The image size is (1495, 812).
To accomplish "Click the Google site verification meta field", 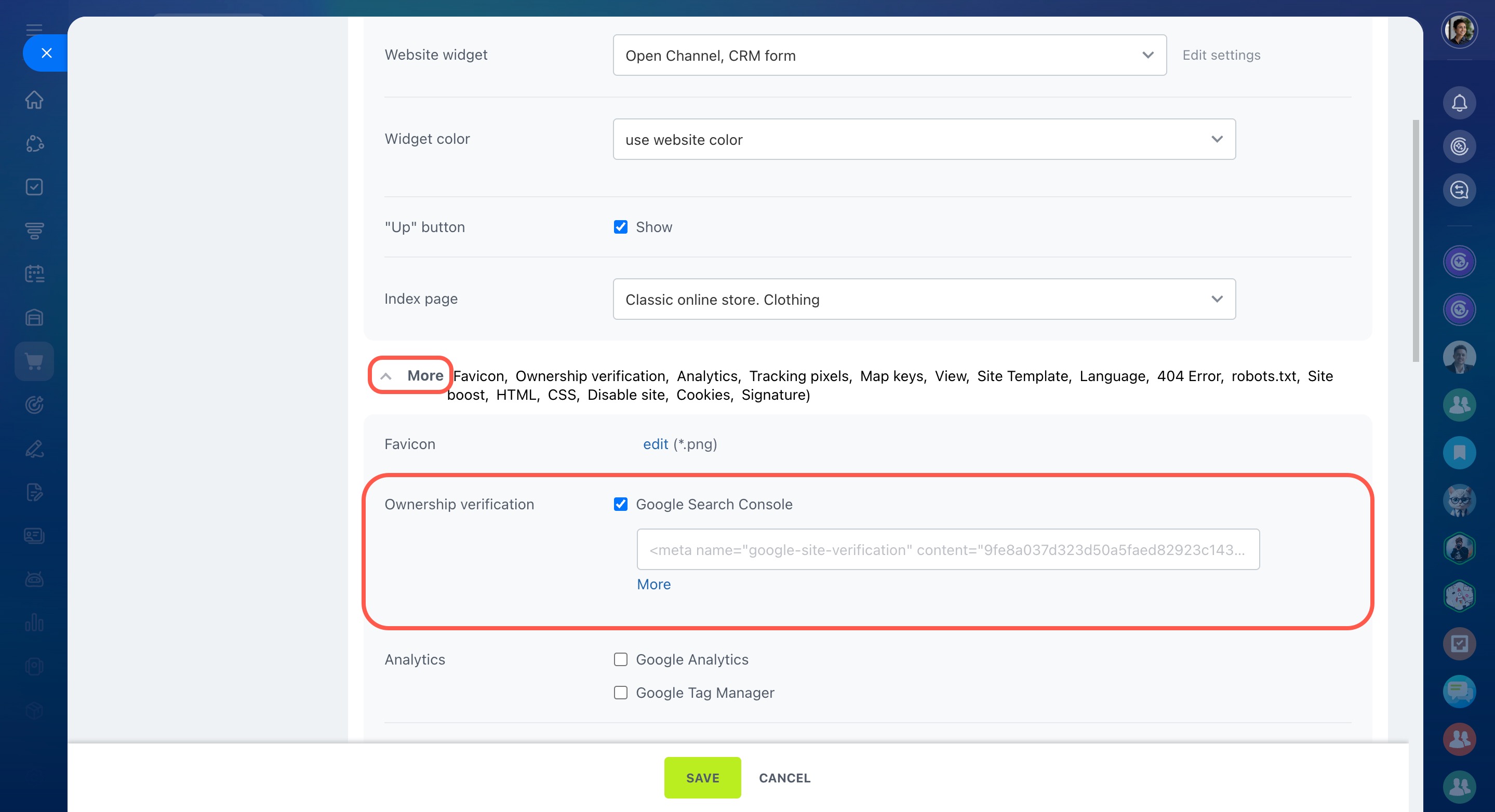I will point(947,550).
